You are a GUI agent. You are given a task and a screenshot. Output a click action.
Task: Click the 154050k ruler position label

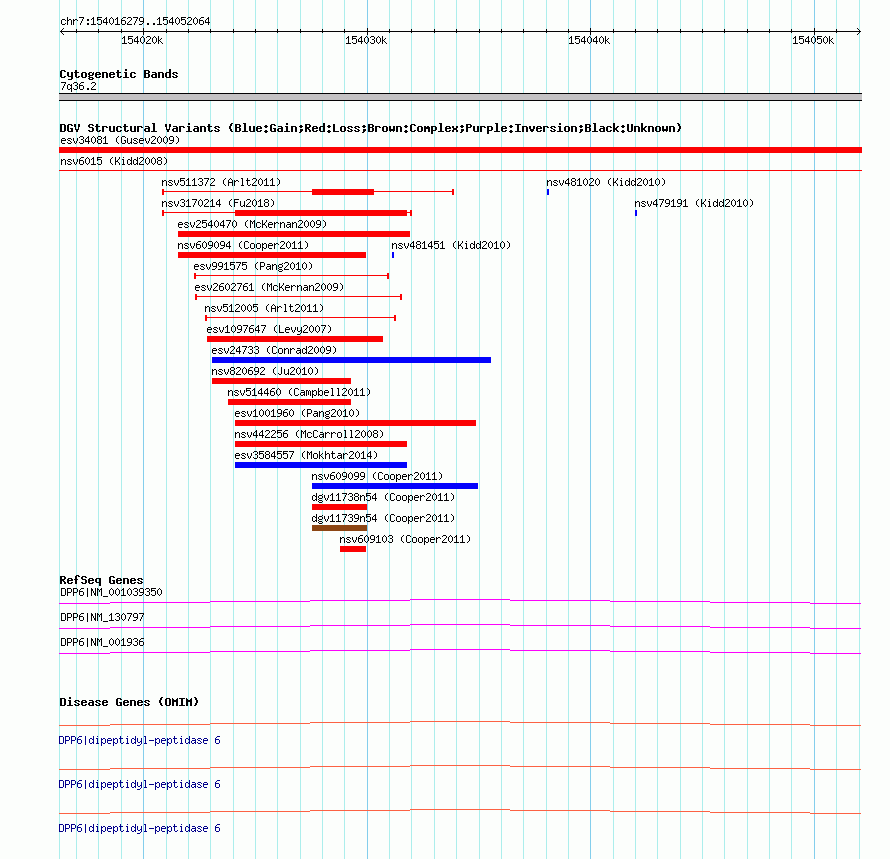coord(813,40)
